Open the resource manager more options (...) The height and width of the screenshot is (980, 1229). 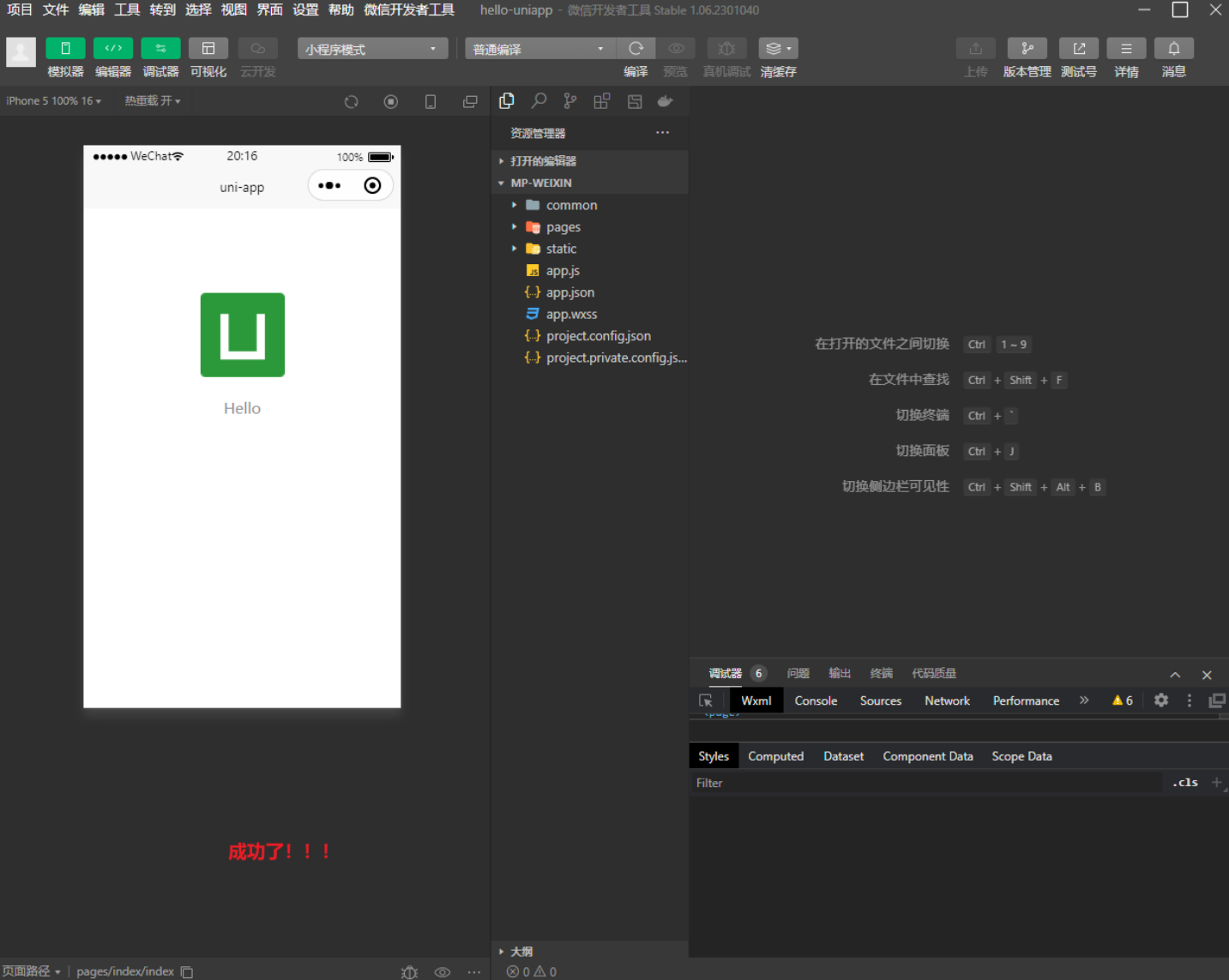[662, 133]
